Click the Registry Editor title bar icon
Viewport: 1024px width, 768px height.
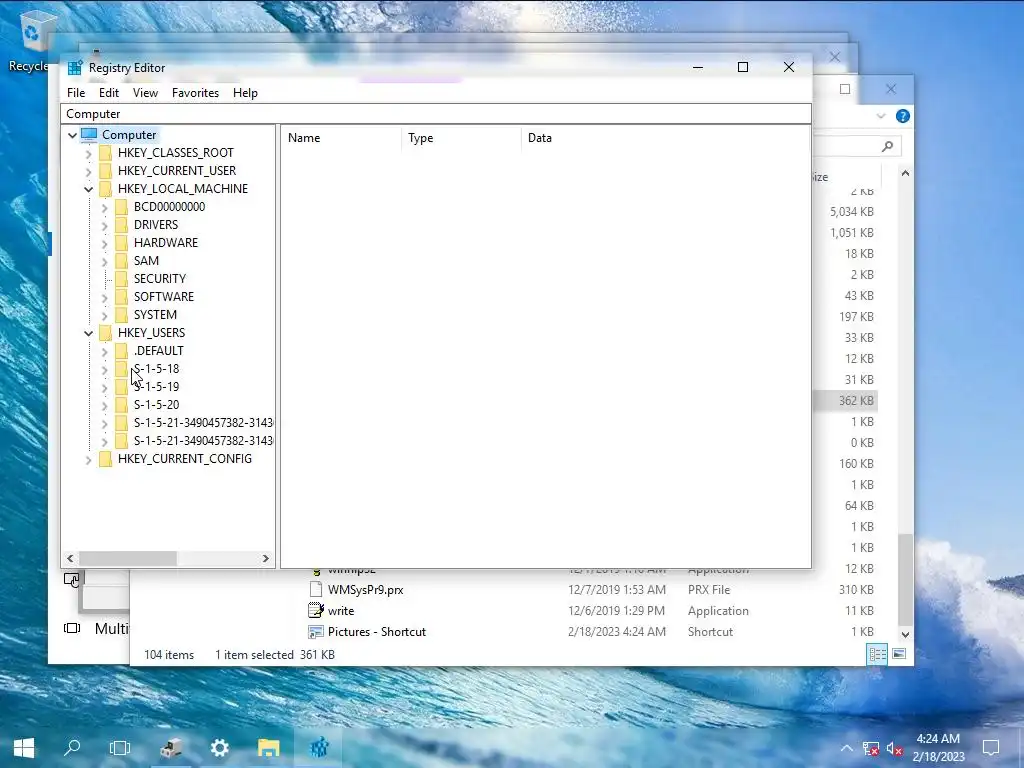[75, 68]
